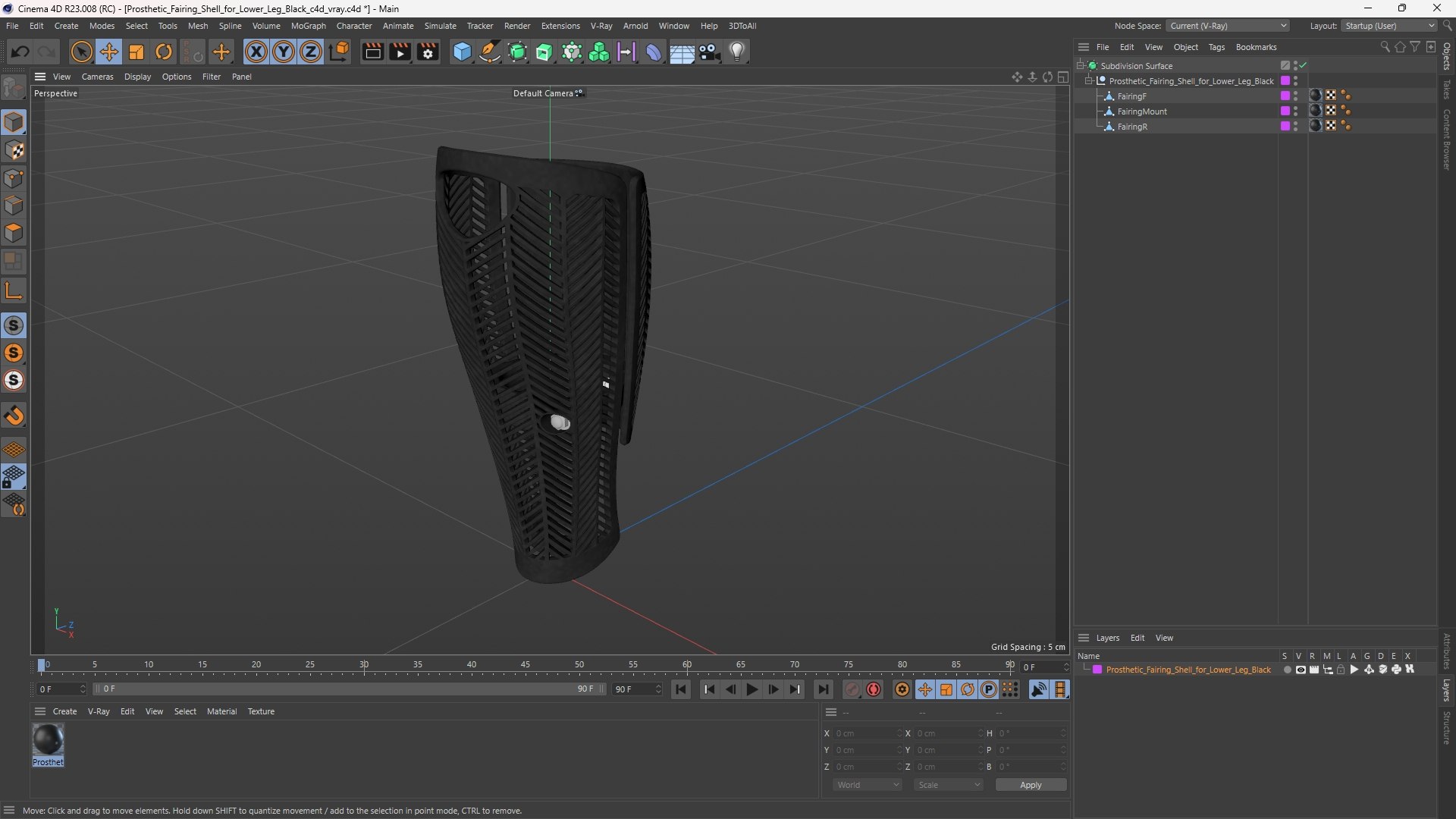Toggle Z axis lock

[311, 52]
